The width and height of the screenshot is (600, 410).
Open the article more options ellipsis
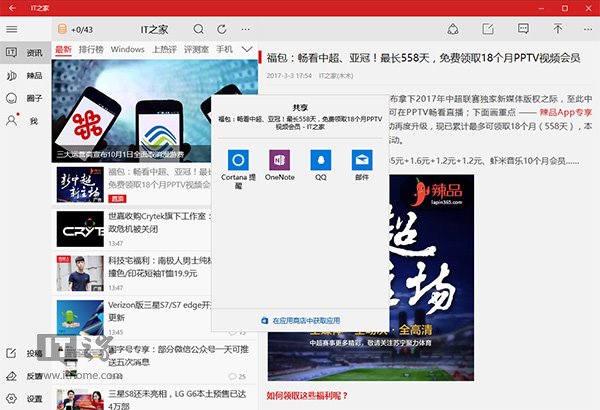(x=588, y=29)
